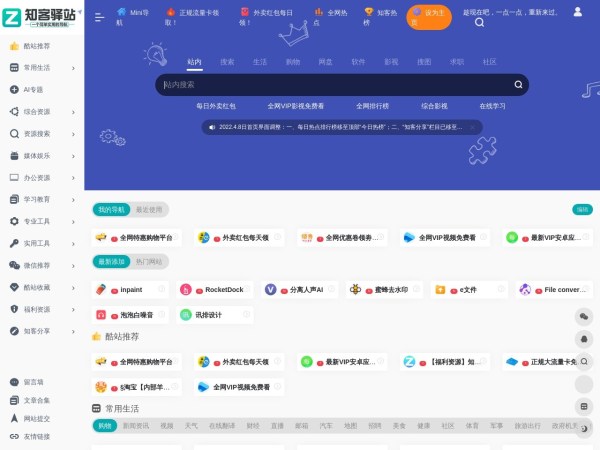
Task: Toggle dark mode moon icon
Action: pos(584,429)
